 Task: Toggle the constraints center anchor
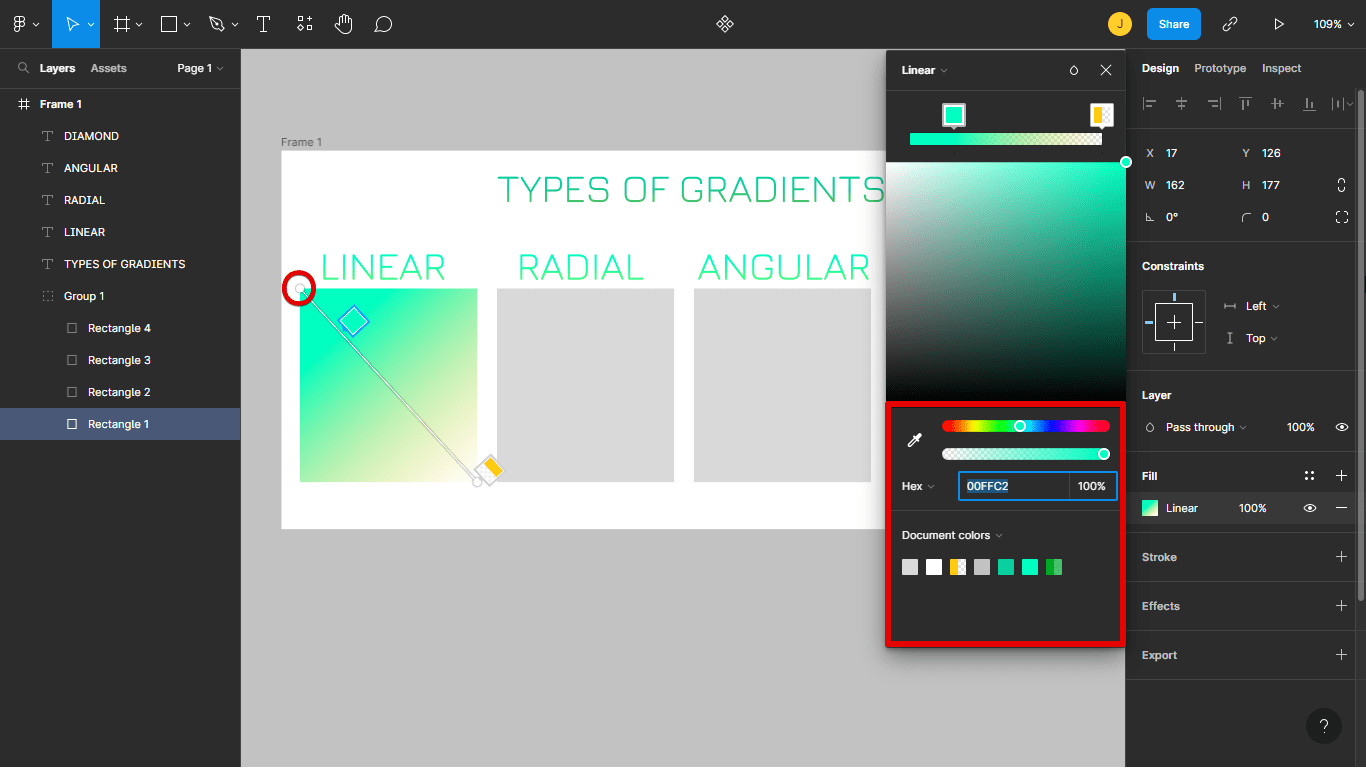pos(1174,322)
